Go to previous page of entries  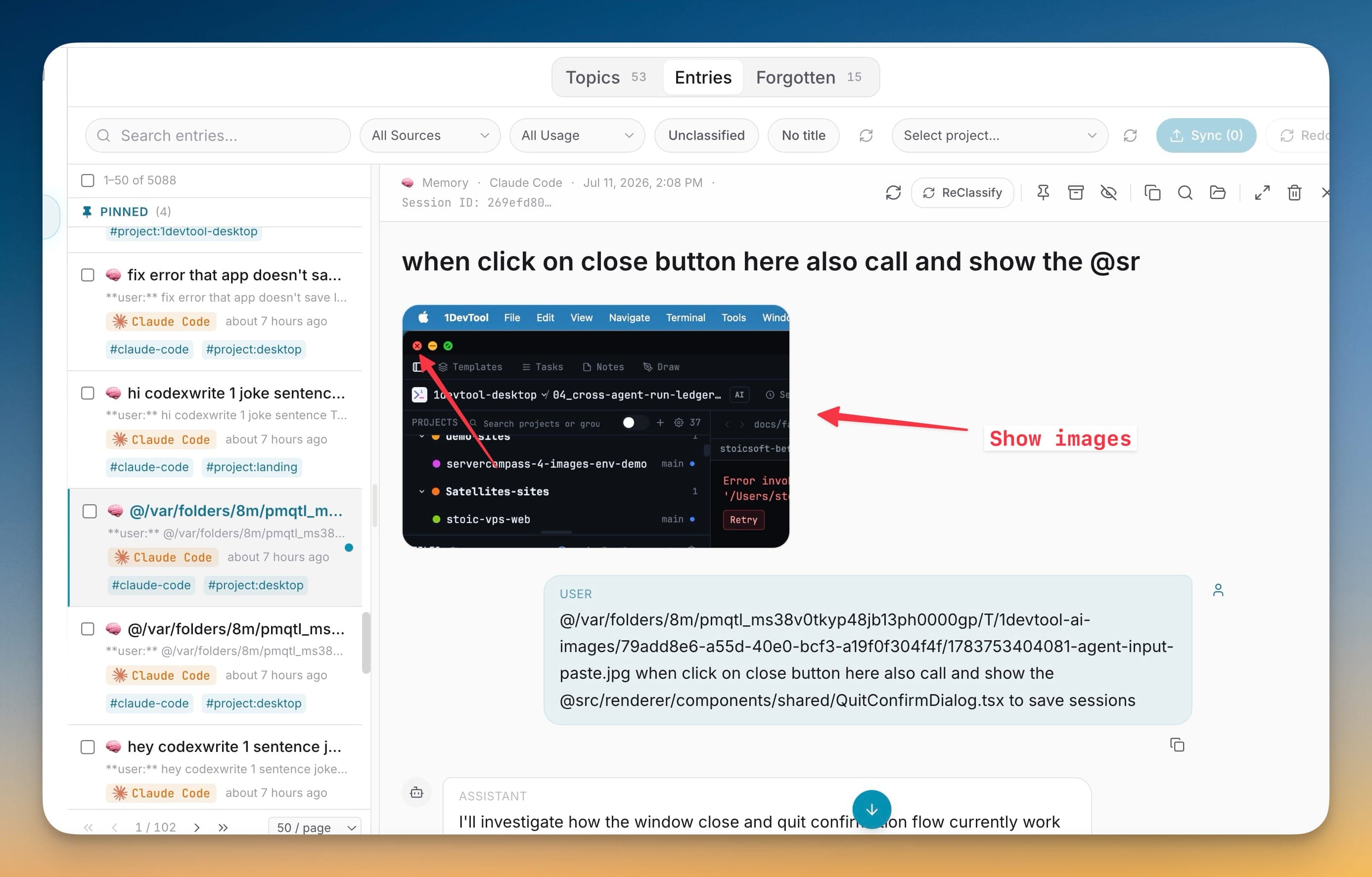coord(115,827)
